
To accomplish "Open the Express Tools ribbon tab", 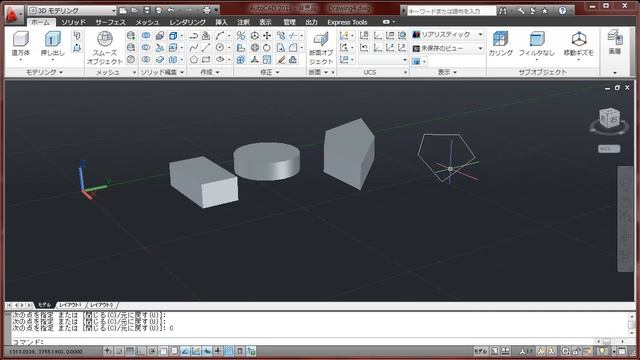I will (347, 22).
